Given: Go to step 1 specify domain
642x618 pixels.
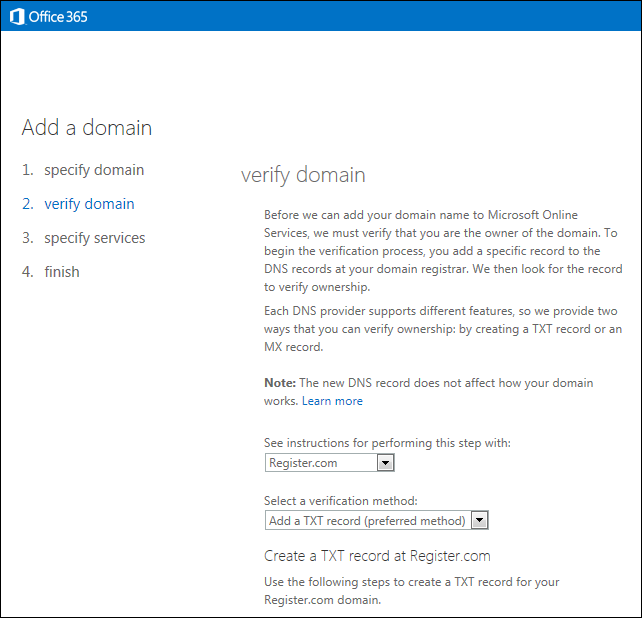Looking at the screenshot, I should tap(83, 170).
